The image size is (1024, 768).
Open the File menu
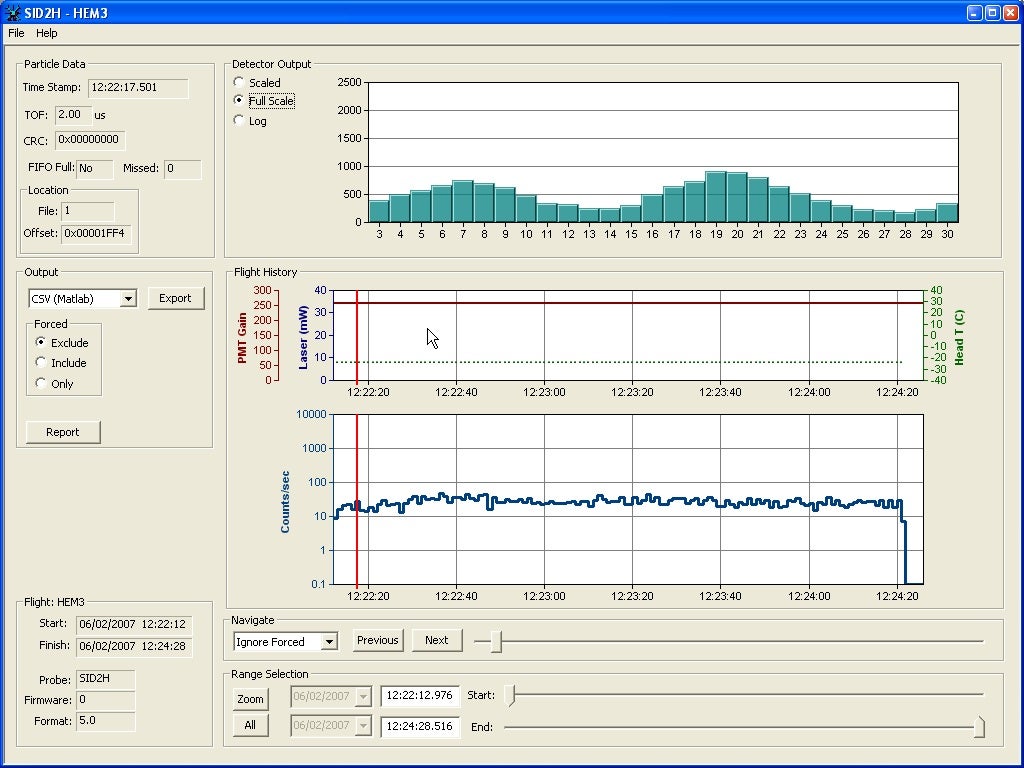tap(16, 33)
